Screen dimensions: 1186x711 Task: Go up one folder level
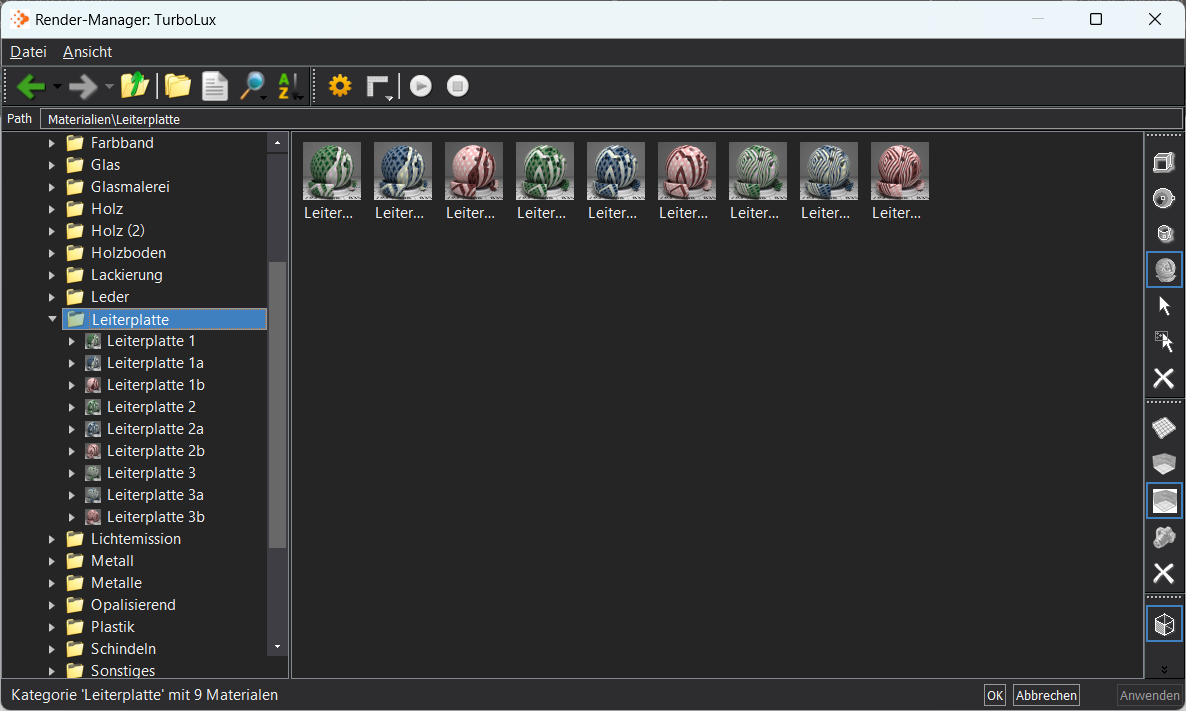(x=135, y=85)
